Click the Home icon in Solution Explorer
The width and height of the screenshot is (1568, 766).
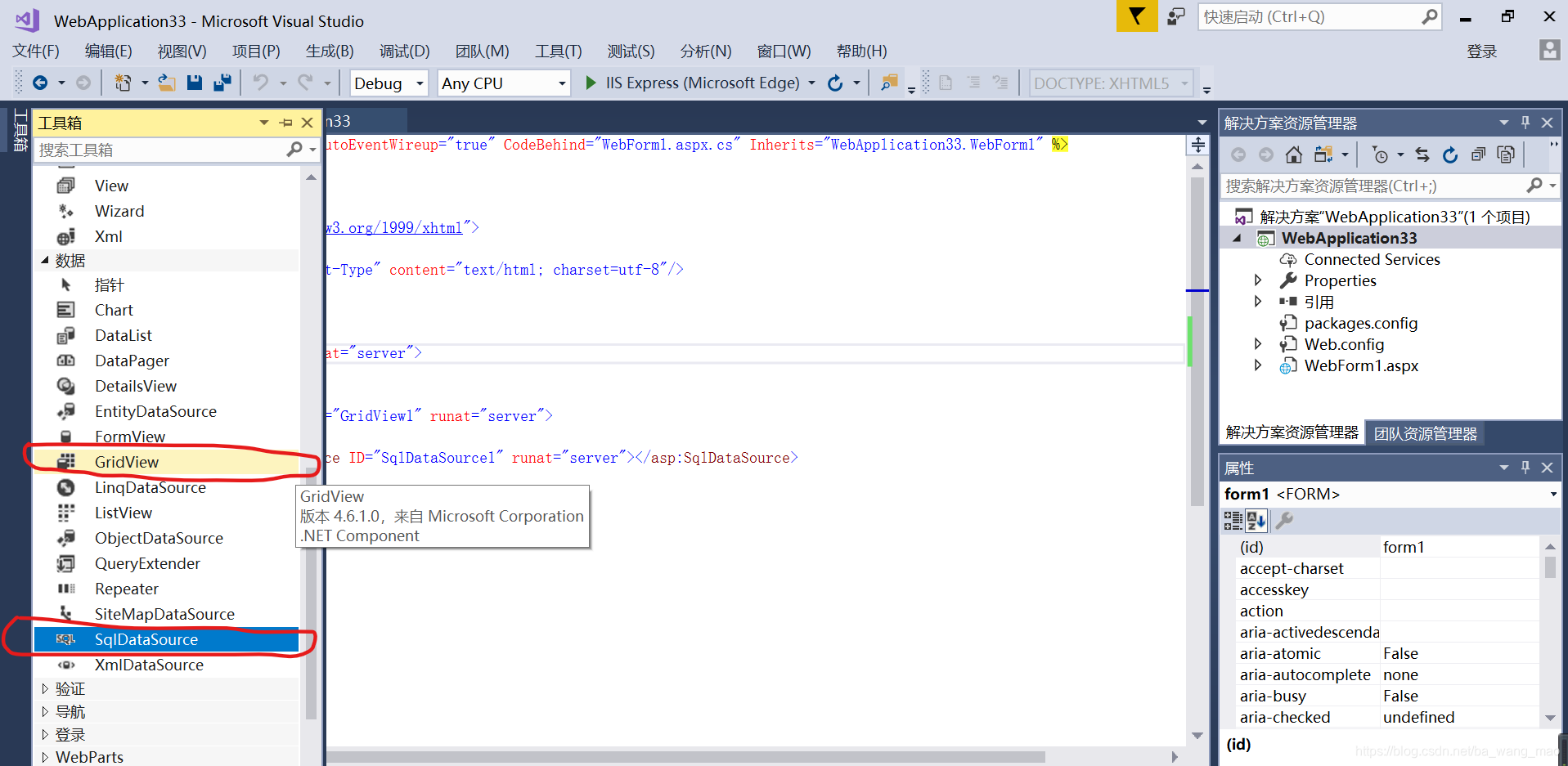[x=1294, y=155]
